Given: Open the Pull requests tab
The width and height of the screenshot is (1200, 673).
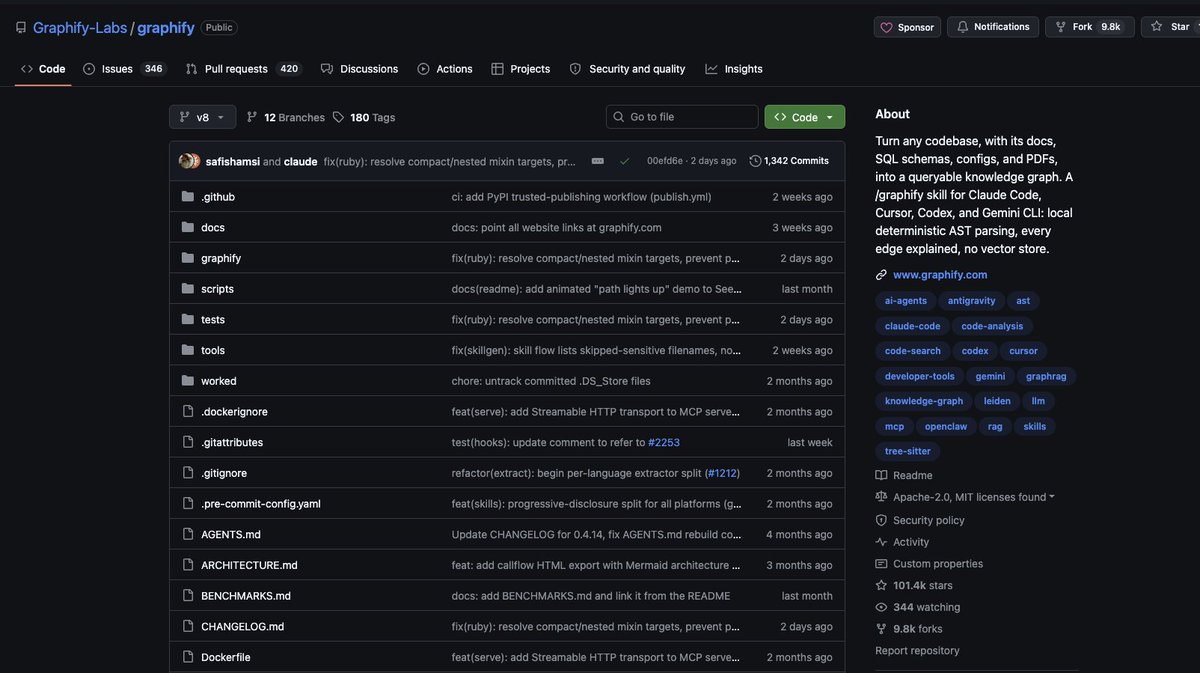Looking at the screenshot, I should [x=243, y=69].
